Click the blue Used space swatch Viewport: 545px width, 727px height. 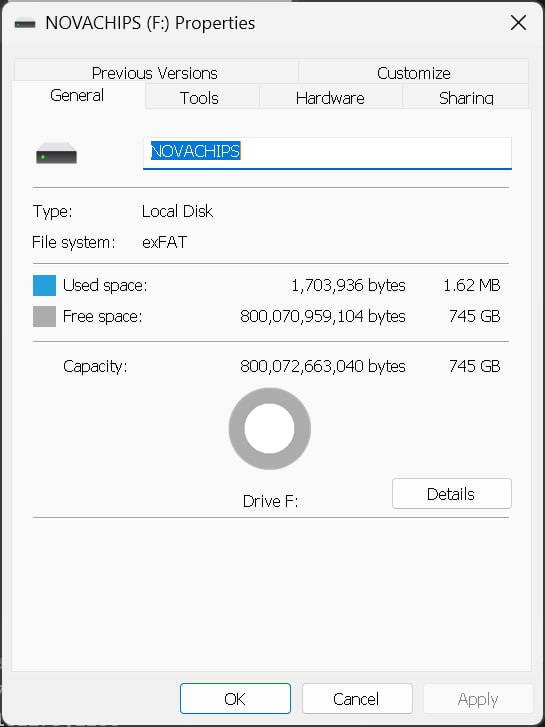click(45, 285)
